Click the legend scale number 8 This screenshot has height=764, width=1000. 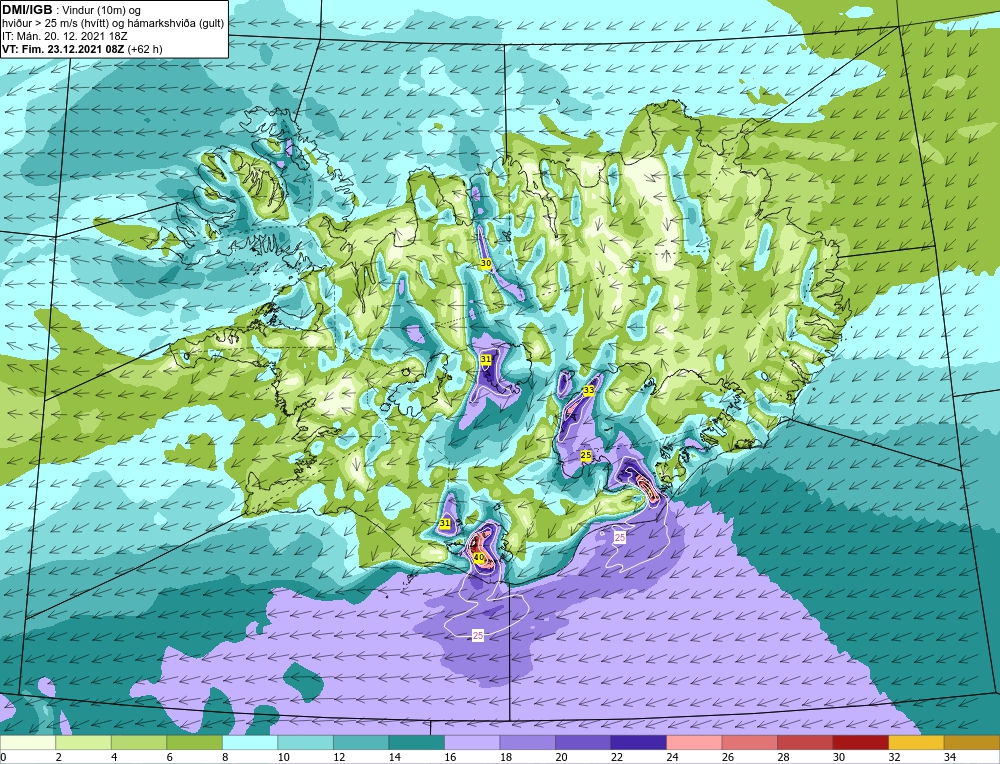click(225, 758)
